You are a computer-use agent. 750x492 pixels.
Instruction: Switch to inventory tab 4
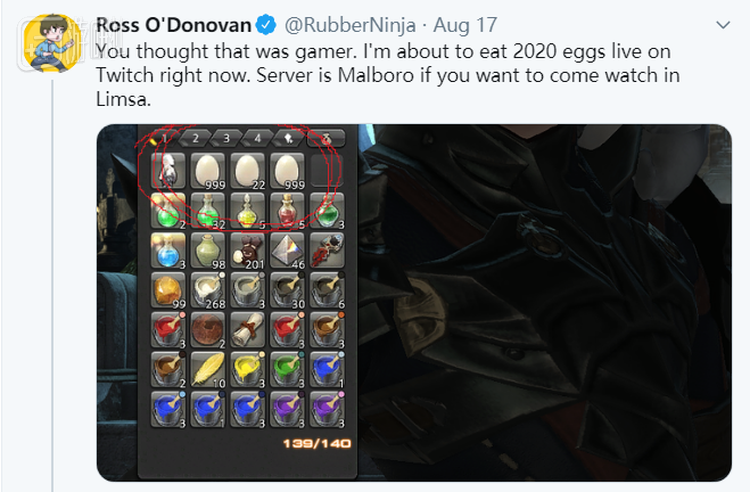(x=257, y=138)
